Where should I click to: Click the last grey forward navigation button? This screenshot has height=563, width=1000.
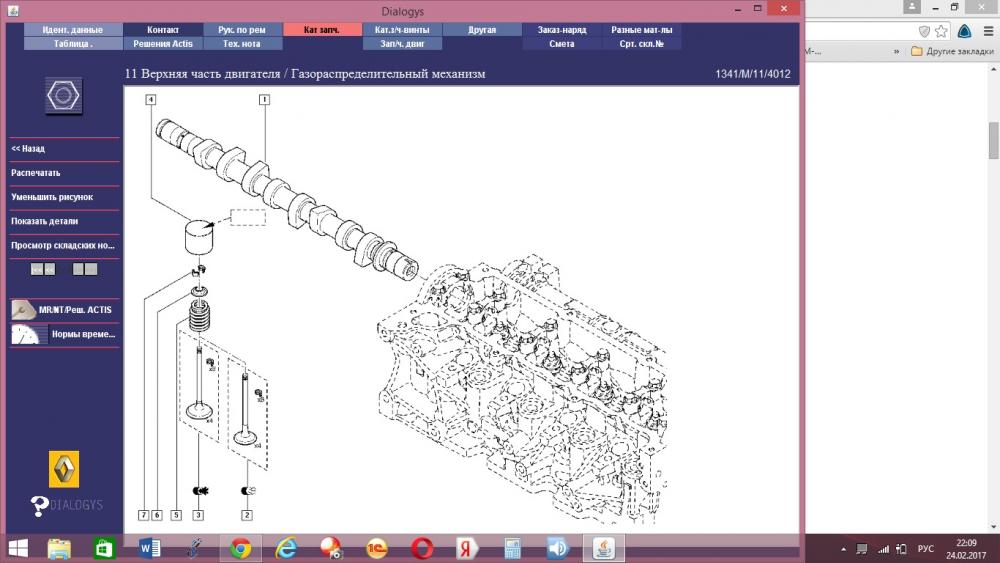91,269
